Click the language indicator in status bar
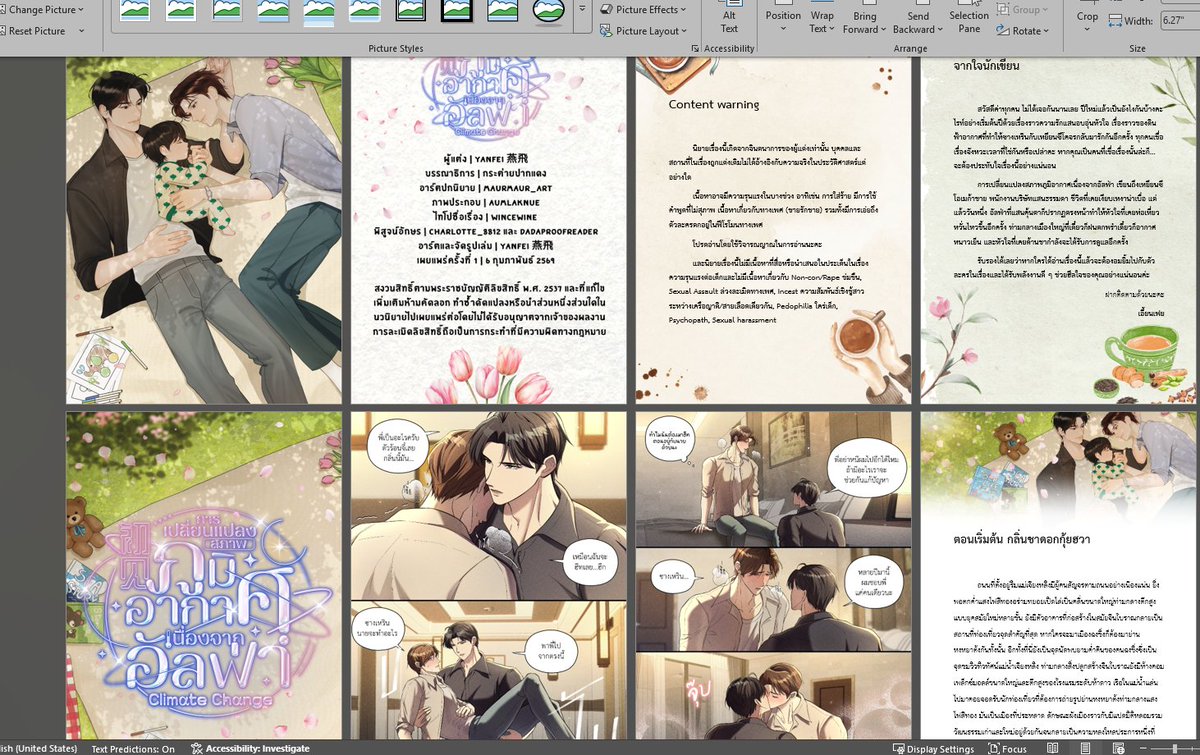The width and height of the screenshot is (1200, 755). pyautogui.click(x=39, y=748)
